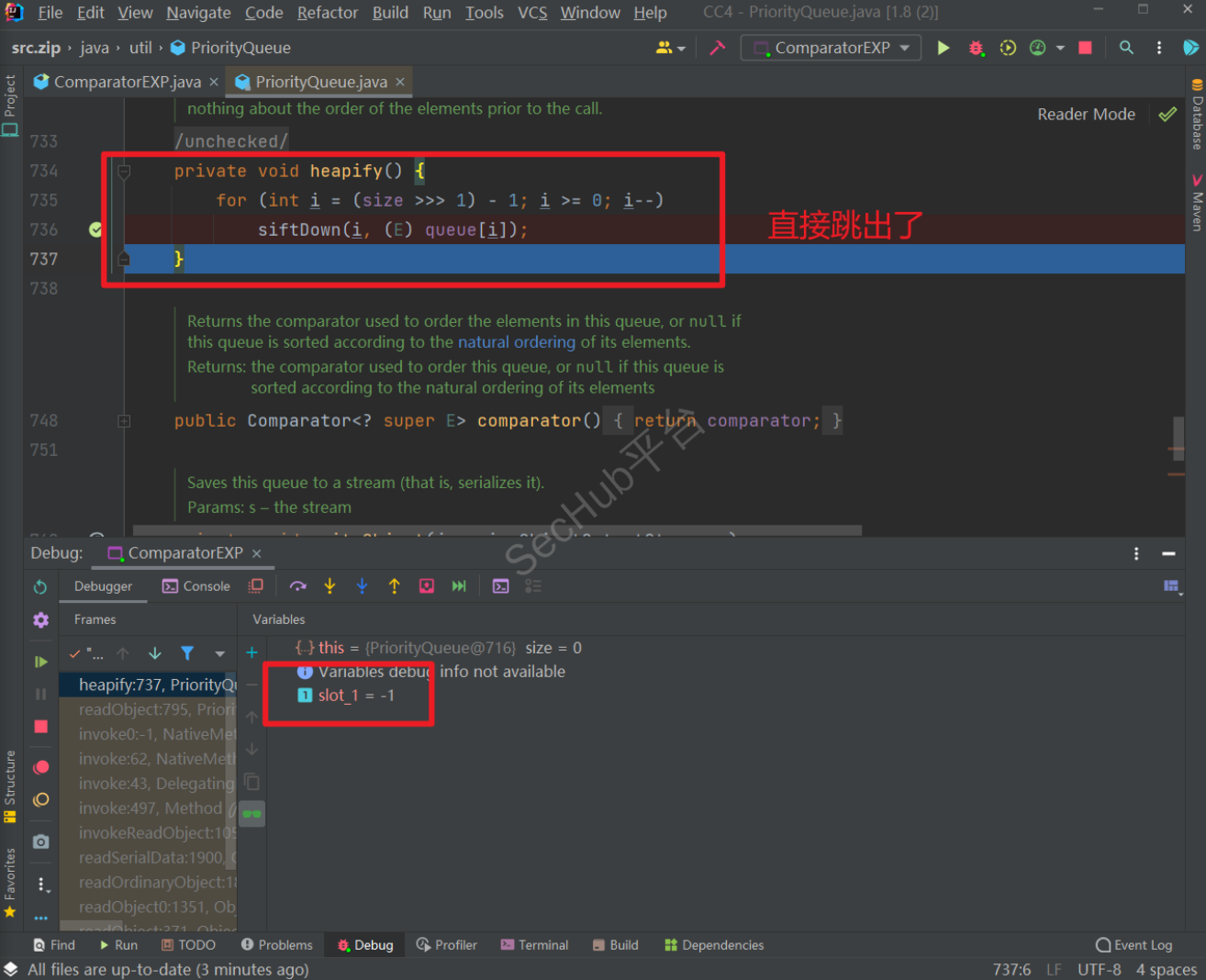The image size is (1206, 980).
Task: Follow the 'natural ordering' doc link
Action: (517, 342)
